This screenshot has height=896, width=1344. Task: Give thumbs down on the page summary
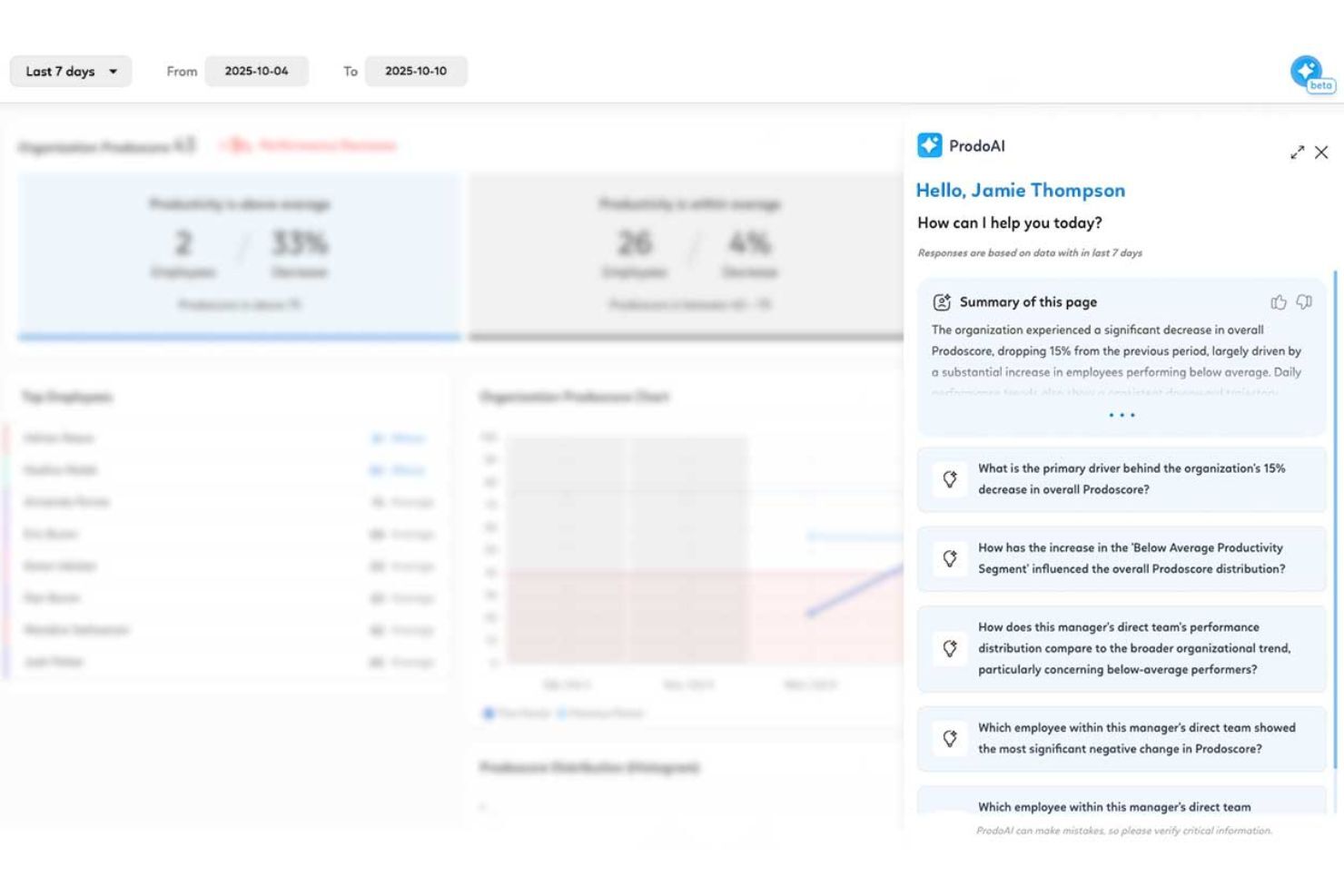[1304, 302]
